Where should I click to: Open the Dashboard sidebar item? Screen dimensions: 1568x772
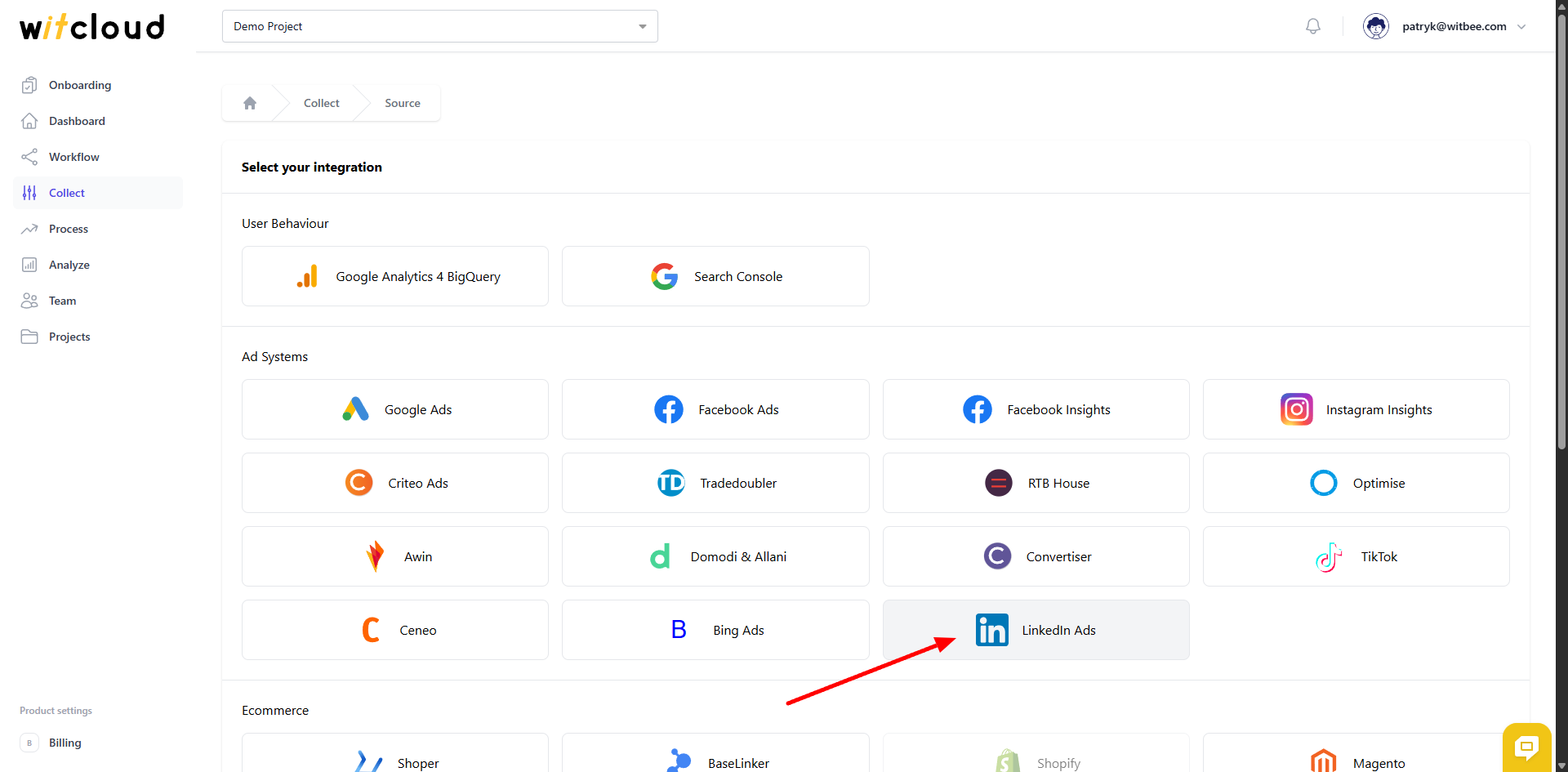point(98,121)
